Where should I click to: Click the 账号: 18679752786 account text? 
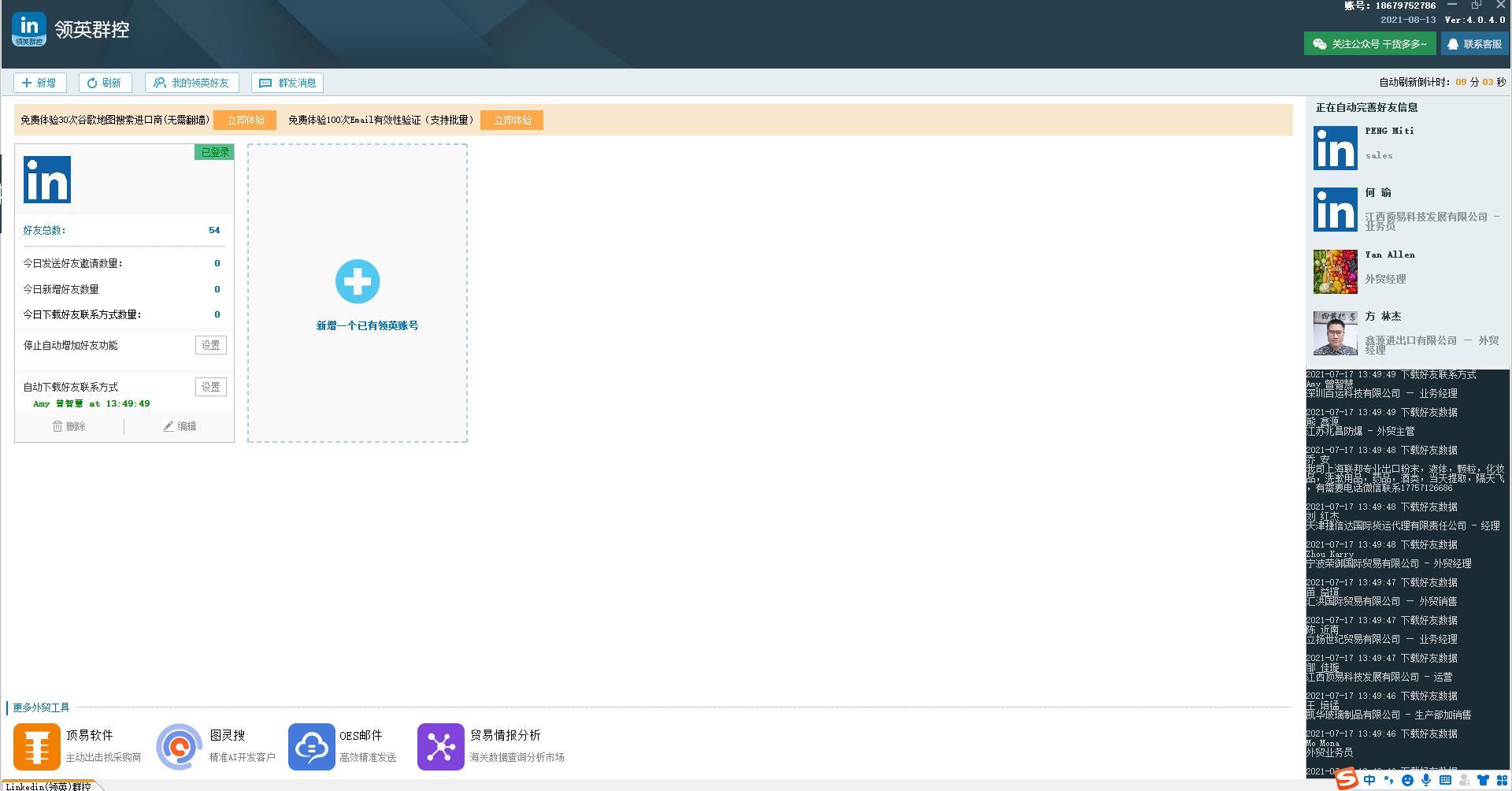[x=1390, y=6]
